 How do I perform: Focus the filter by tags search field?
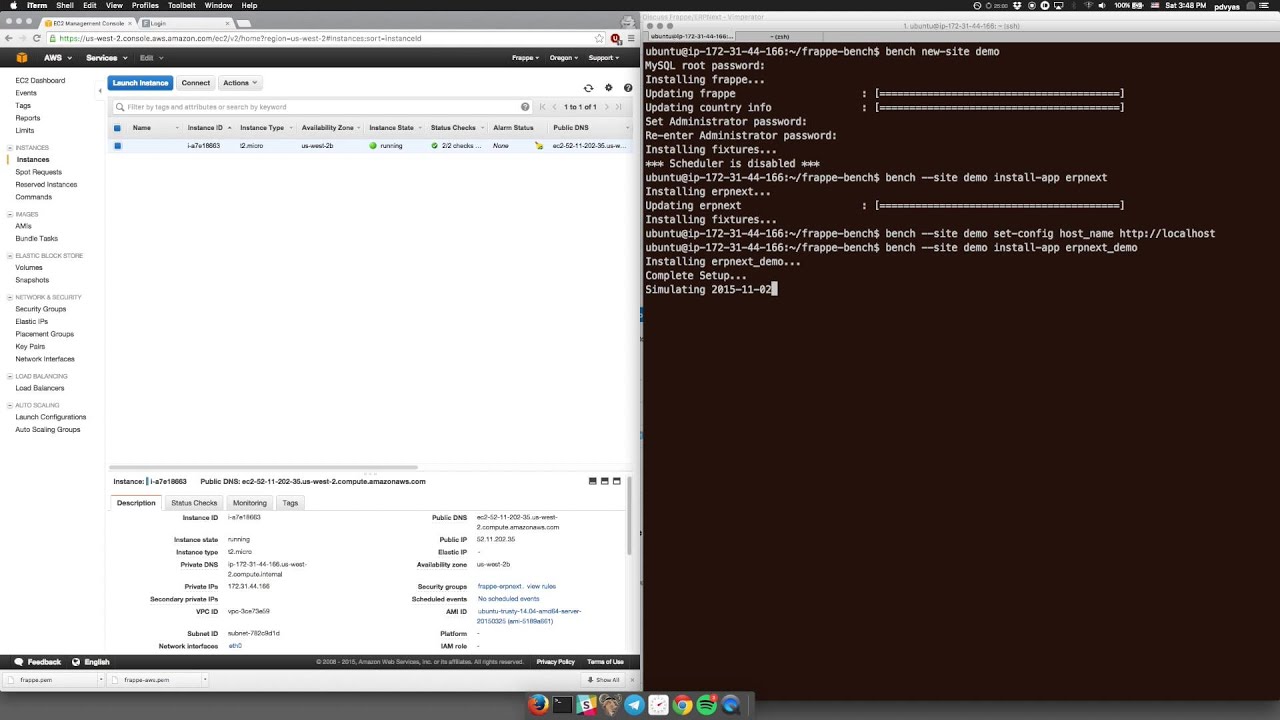322,107
